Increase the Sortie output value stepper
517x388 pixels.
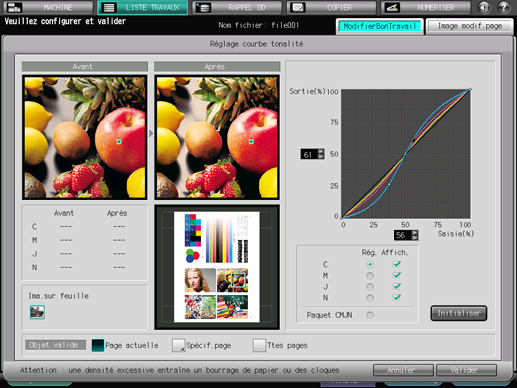321,151
